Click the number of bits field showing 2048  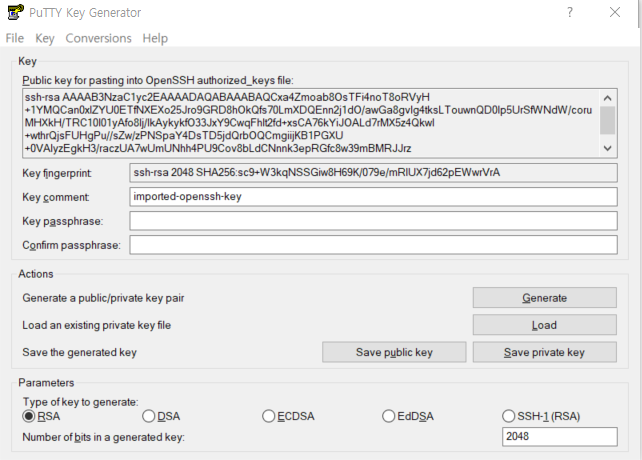click(560, 437)
